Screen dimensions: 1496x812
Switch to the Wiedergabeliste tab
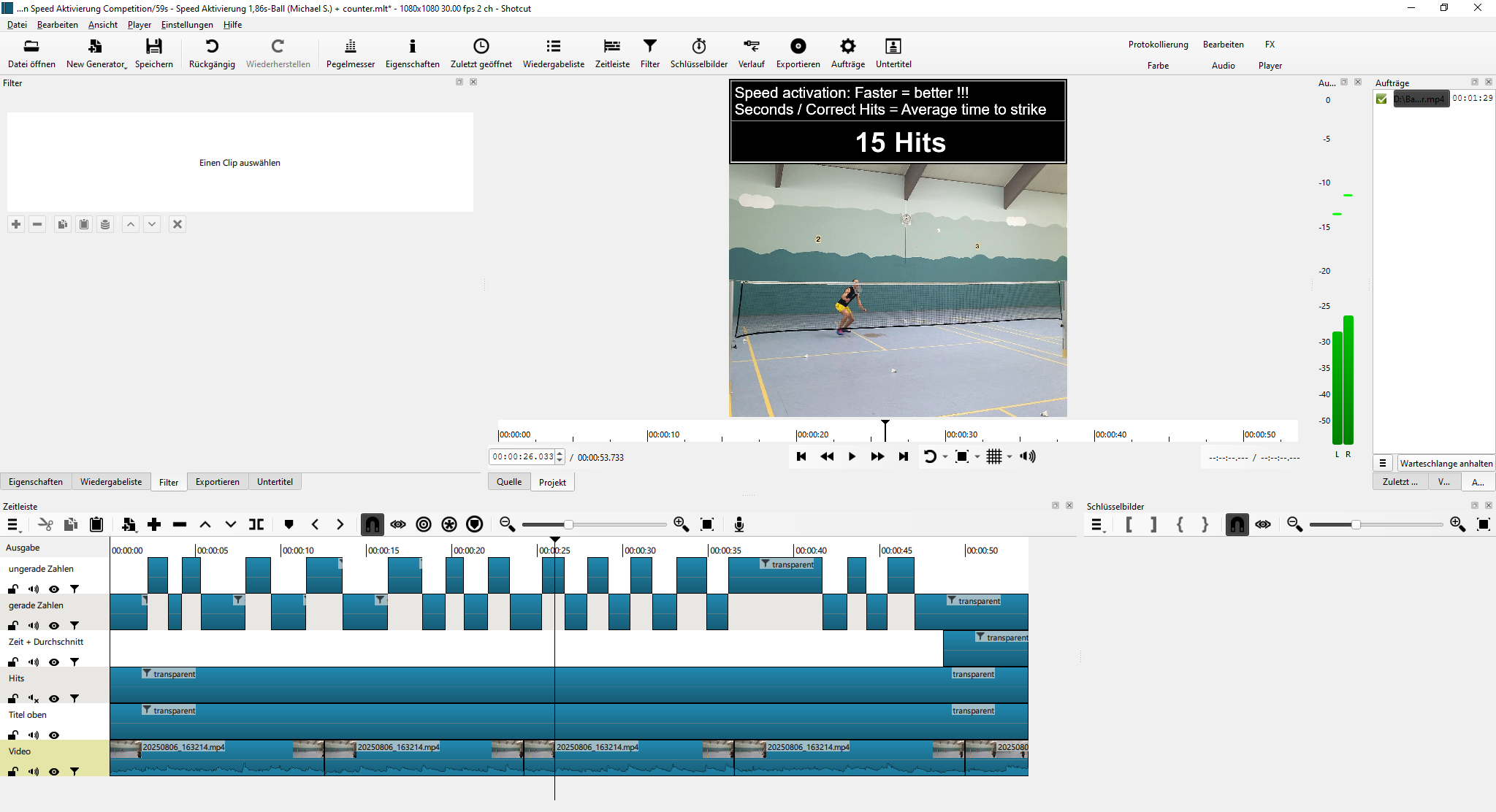(111, 482)
